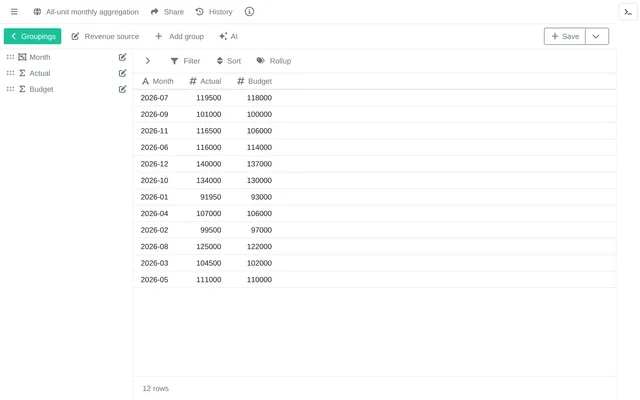Image resolution: width=640 pixels, height=400 pixels.
Task: Select the 2026-06 month cell
Action: tap(154, 147)
